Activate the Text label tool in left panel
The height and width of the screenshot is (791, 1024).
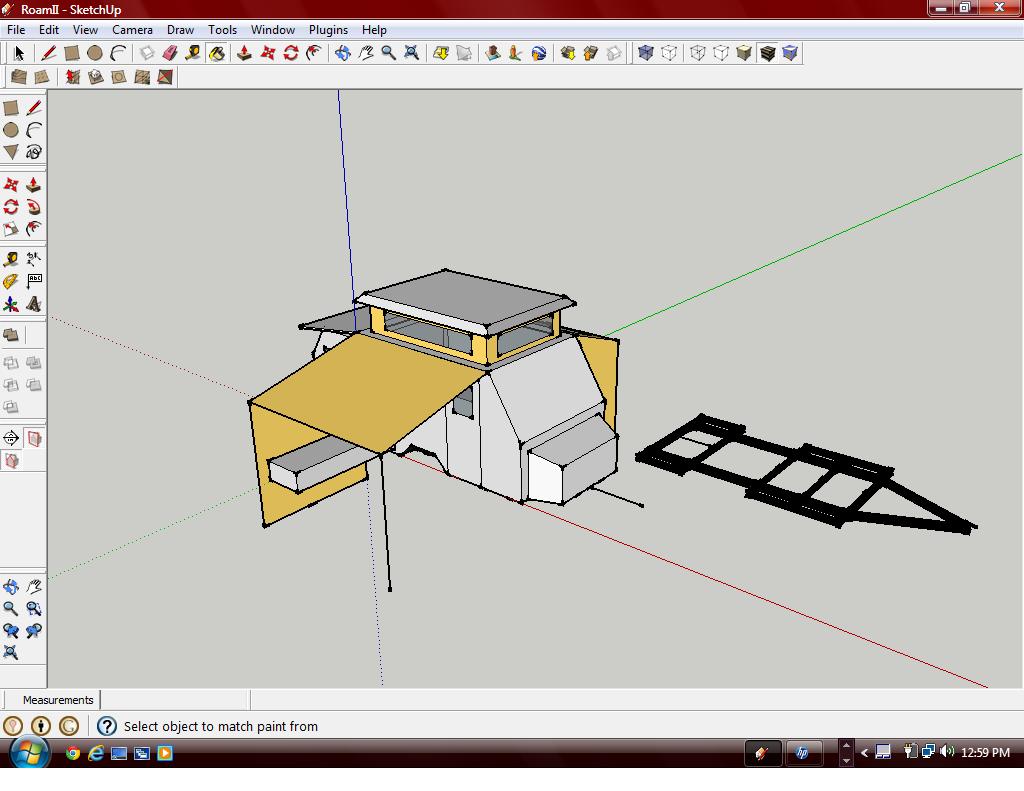tap(34, 282)
